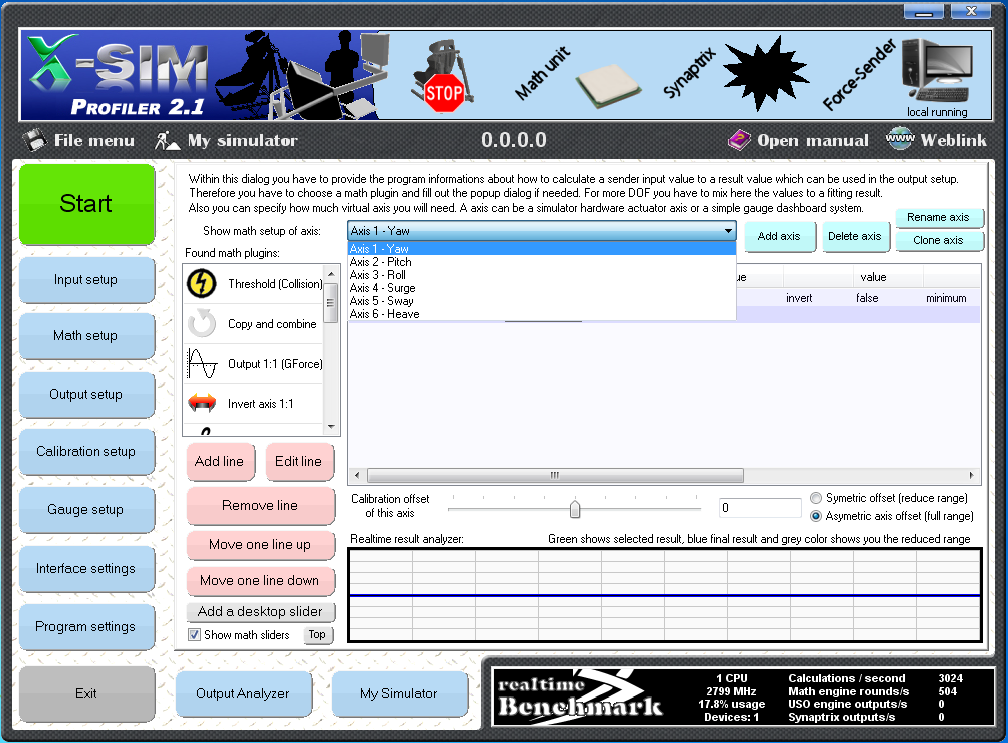The height and width of the screenshot is (743, 1008).
Task: Click the Edit line button
Action: click(299, 461)
